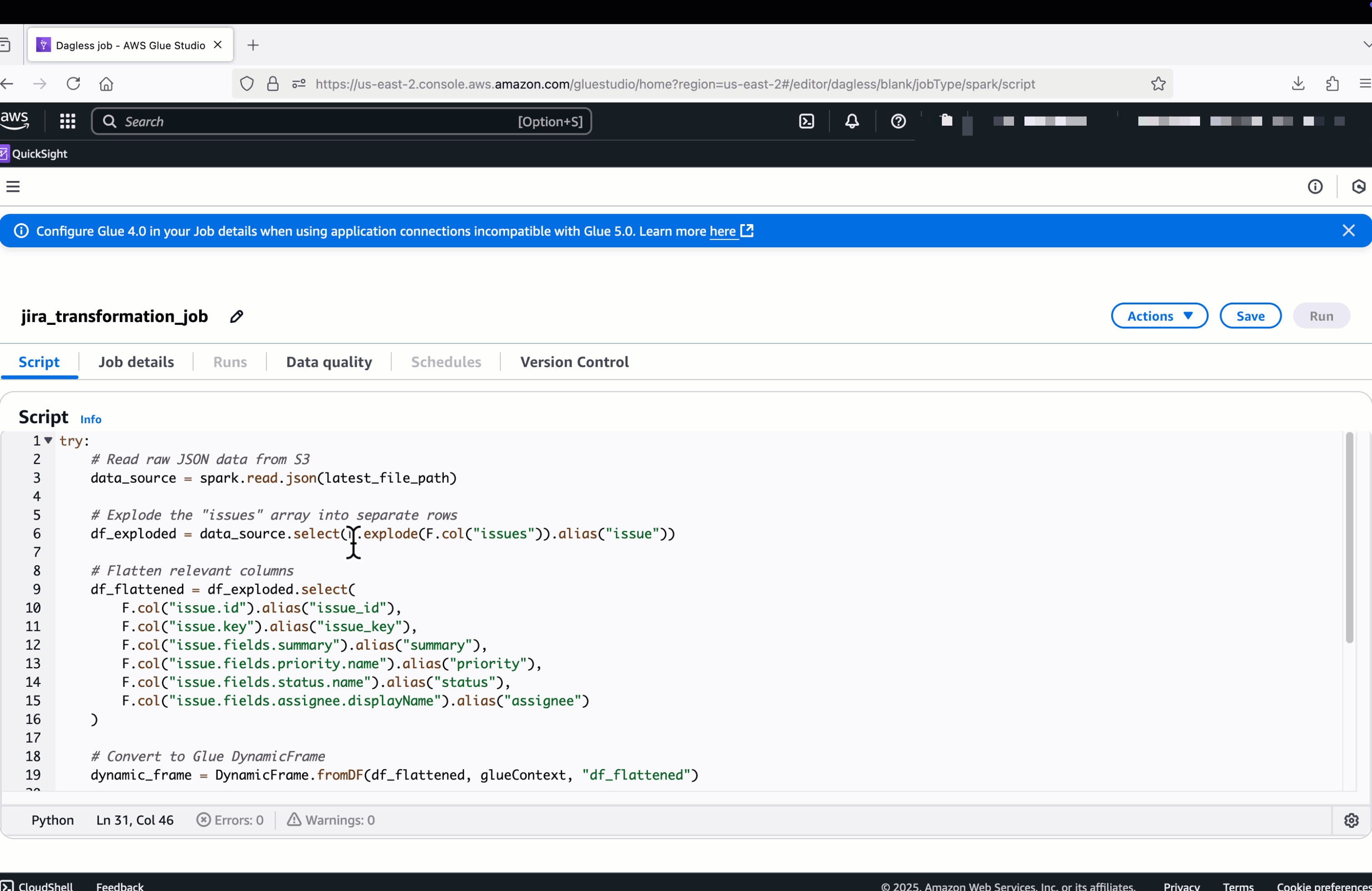Launch CloudShell from top navigation bar

coord(807,121)
